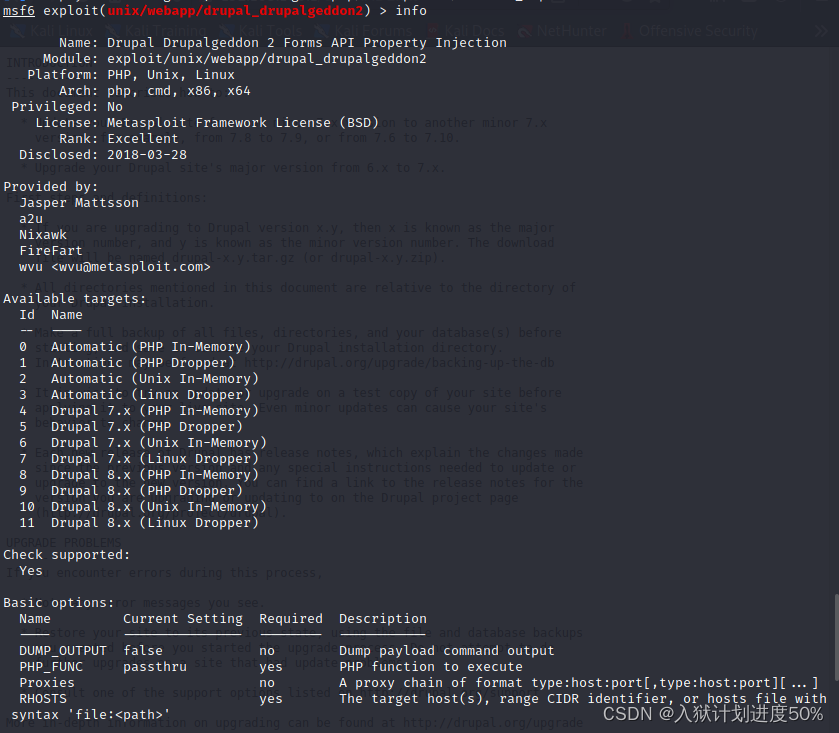Click target 10 'Drupal 8.x (Unix In-Memory)'

[x=159, y=507]
